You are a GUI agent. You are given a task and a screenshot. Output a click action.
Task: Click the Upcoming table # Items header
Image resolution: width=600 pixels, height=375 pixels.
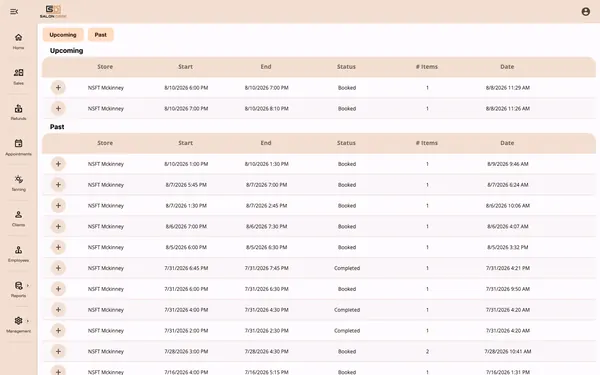(427, 67)
